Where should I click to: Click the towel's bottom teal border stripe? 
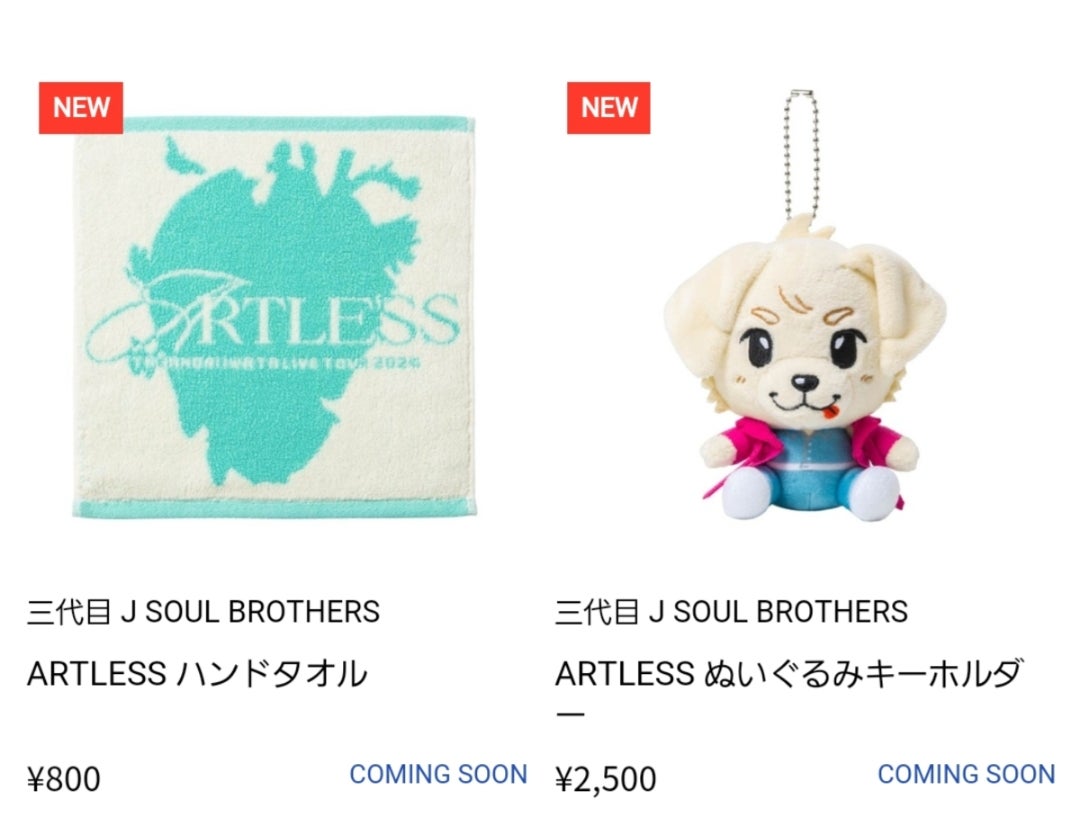pos(274,509)
